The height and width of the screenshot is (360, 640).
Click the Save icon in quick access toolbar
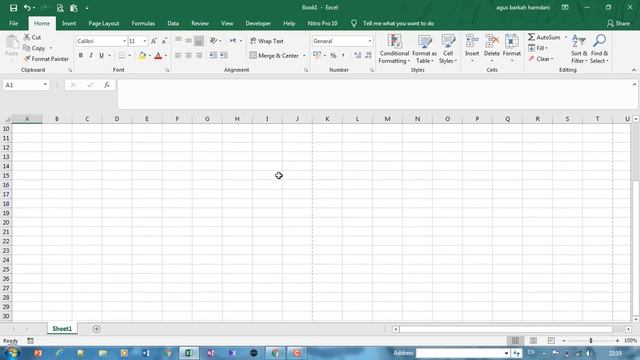(x=13, y=8)
